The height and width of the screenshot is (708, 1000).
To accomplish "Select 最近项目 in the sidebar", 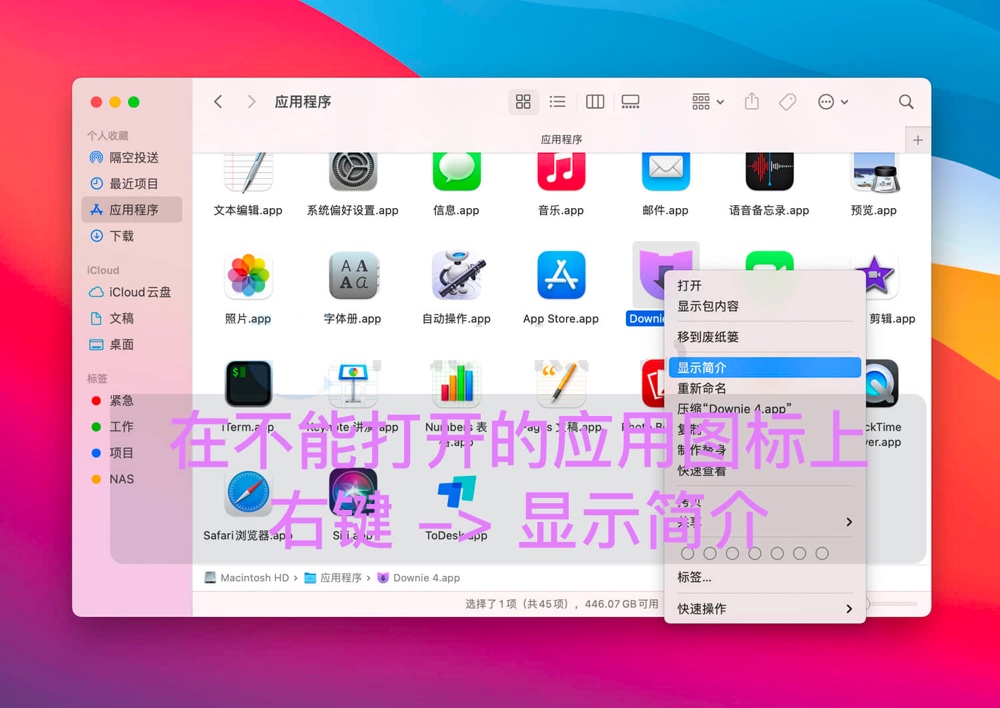I will 132,184.
